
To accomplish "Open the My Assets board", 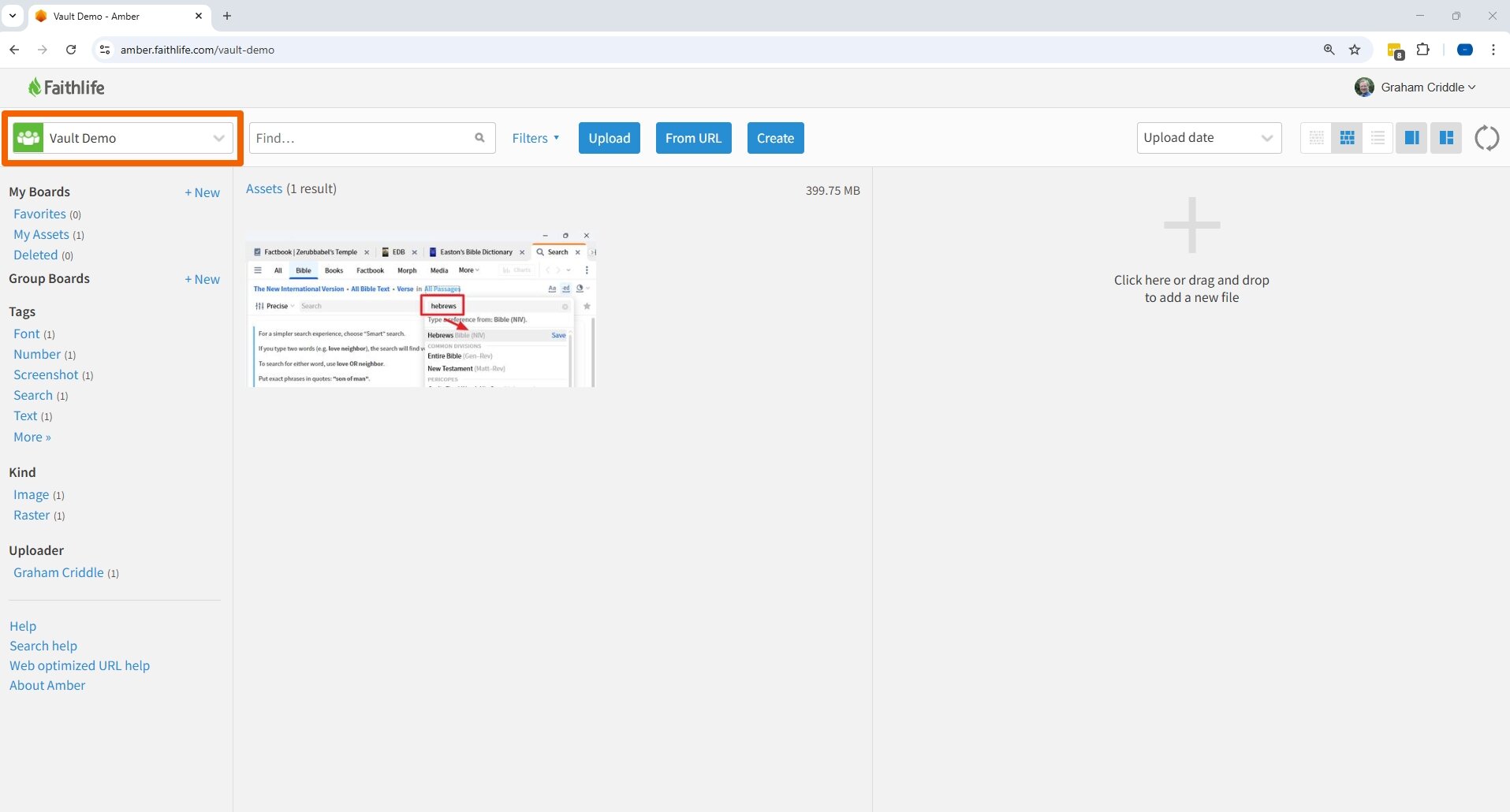I will tap(41, 234).
